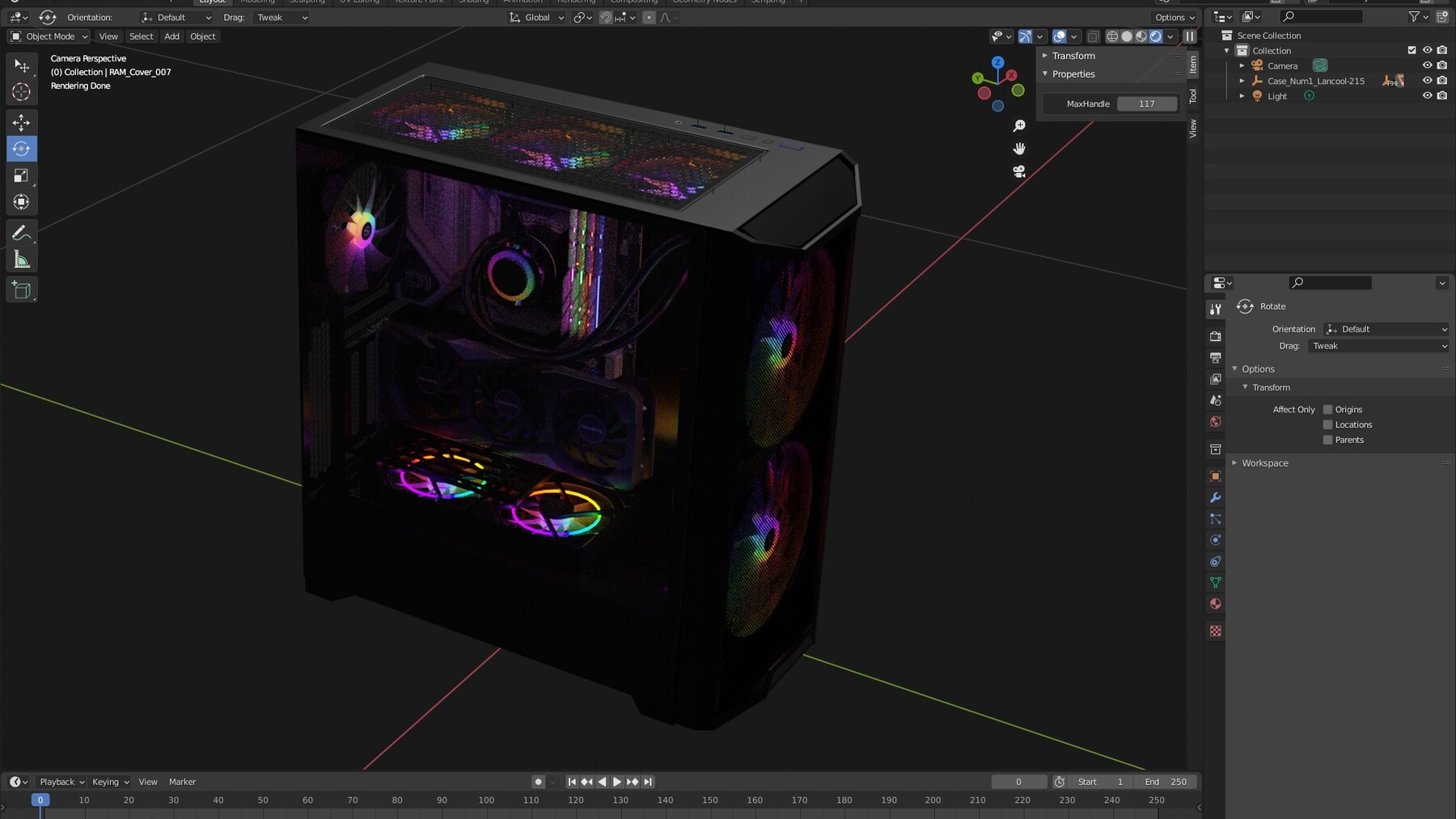Image resolution: width=1456 pixels, height=819 pixels.
Task: Enable Affect Only Parents checkbox
Action: pos(1327,440)
